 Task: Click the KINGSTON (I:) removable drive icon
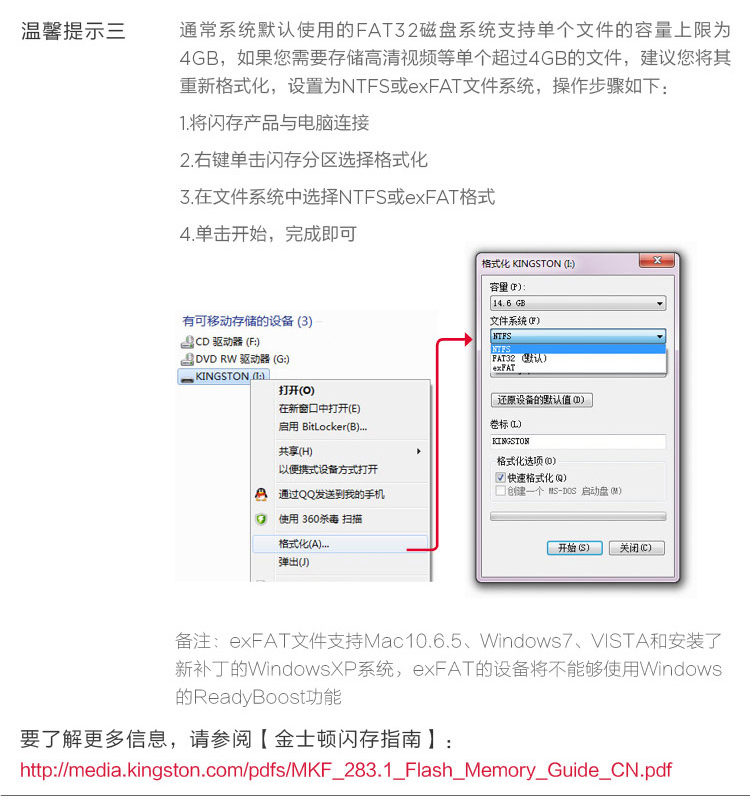[187, 377]
